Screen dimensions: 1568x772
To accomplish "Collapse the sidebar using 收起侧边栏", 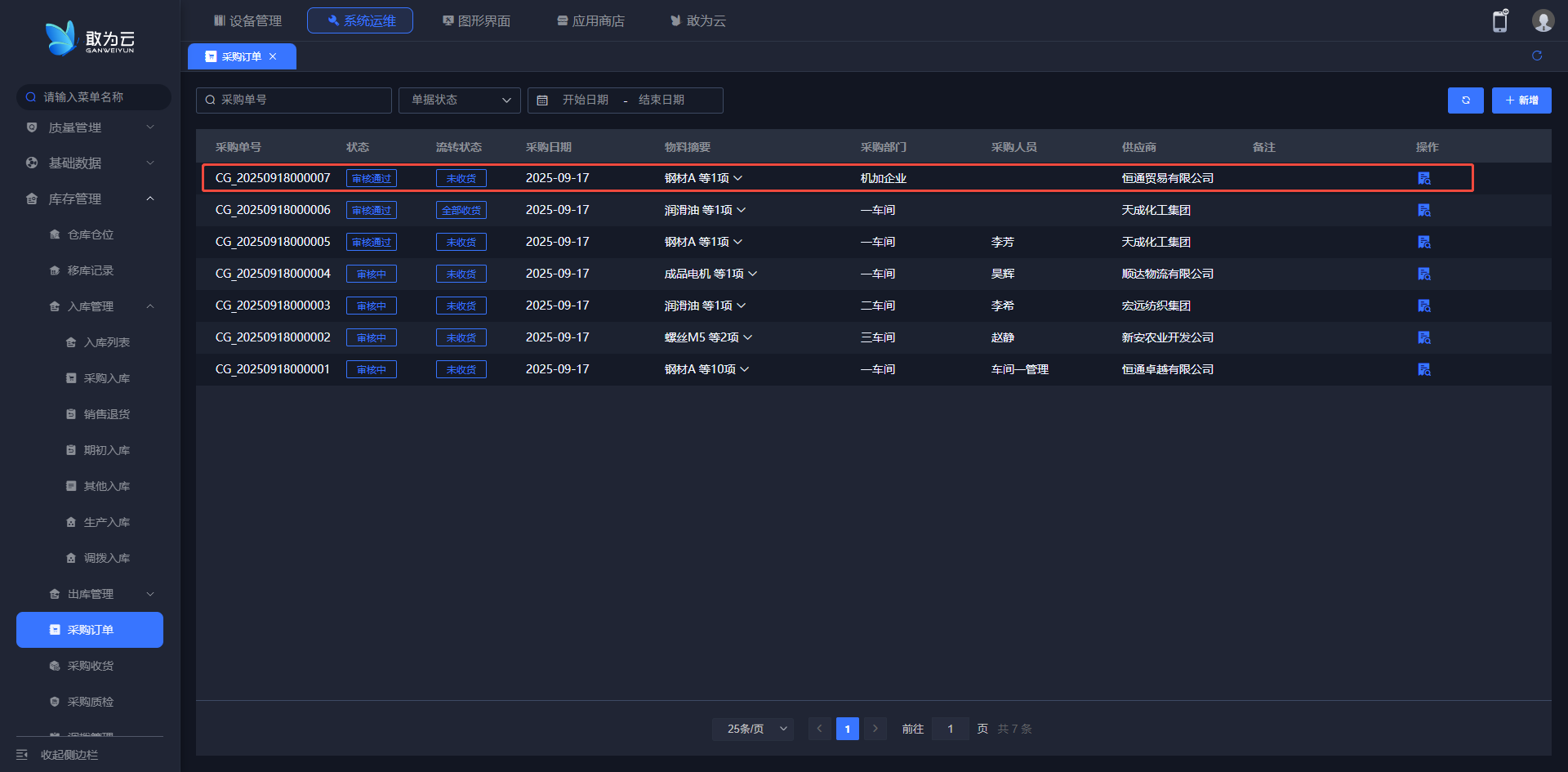I will tap(69, 754).
